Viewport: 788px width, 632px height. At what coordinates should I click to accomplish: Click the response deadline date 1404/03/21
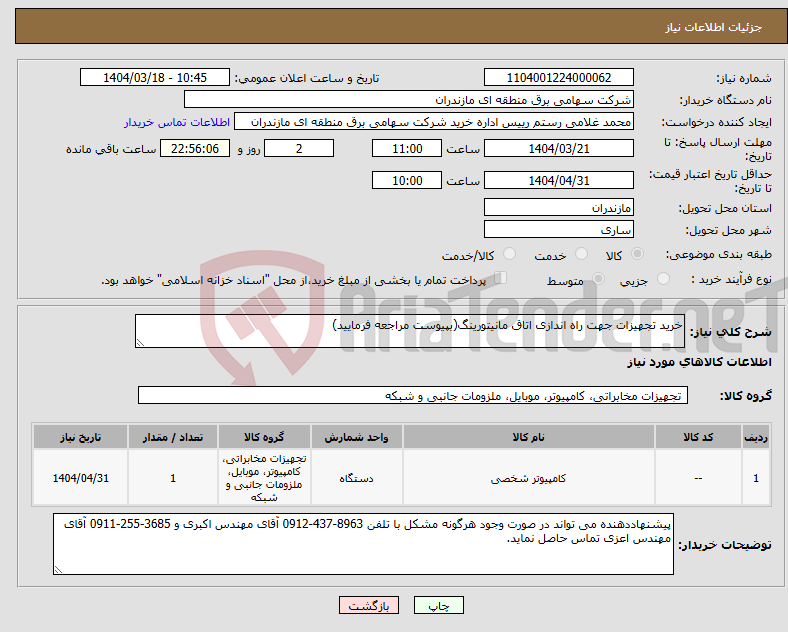click(558, 149)
